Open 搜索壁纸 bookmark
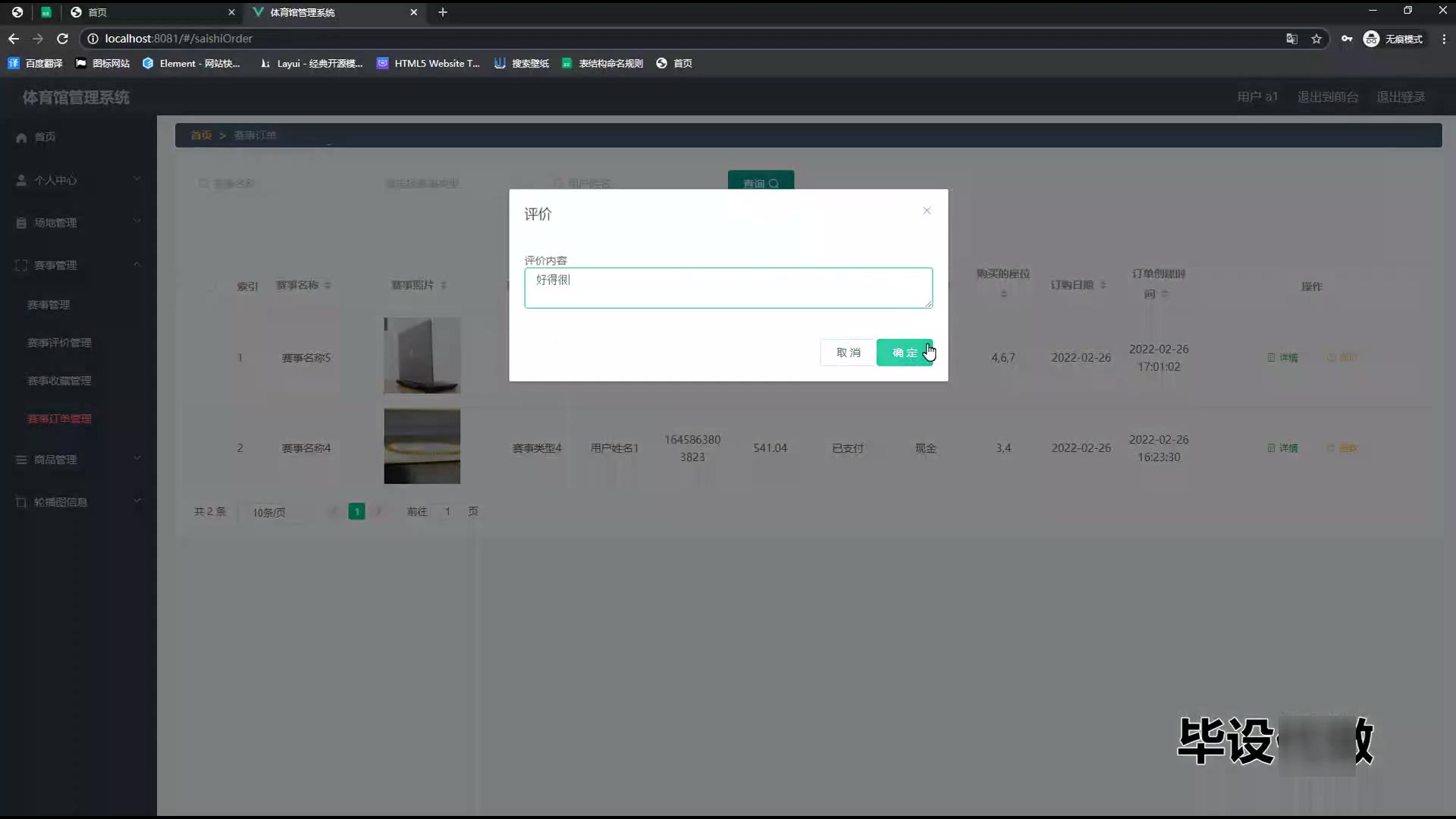 (x=522, y=64)
